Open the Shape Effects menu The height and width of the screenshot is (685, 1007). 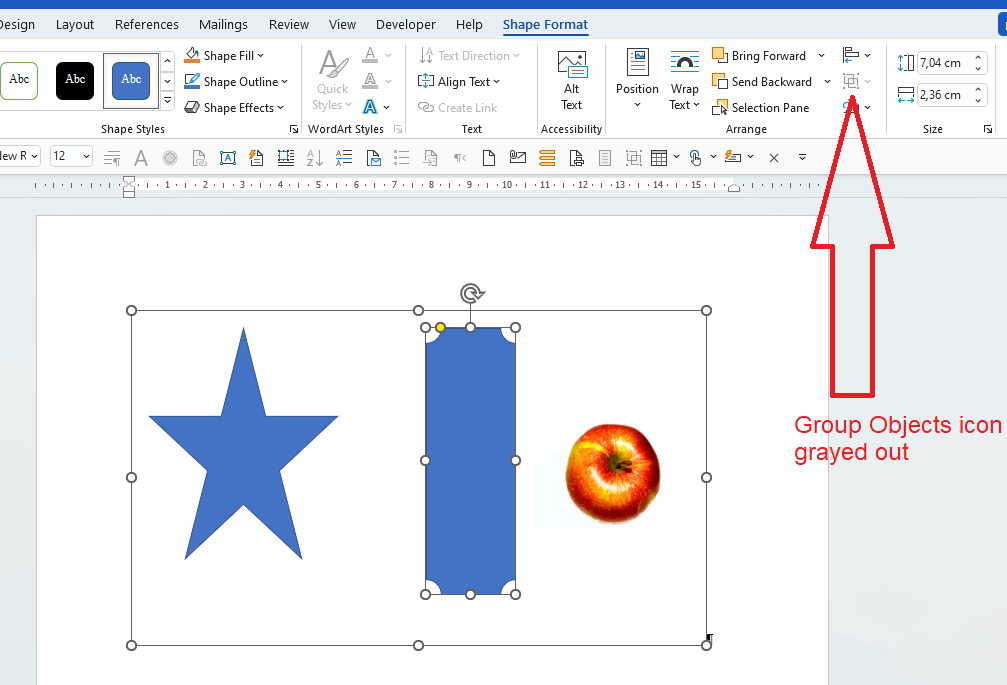pyautogui.click(x=234, y=108)
